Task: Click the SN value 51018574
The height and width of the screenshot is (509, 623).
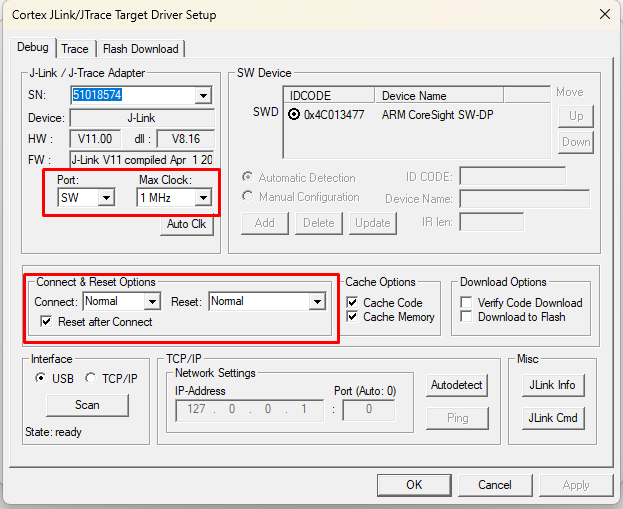Action: [x=97, y=95]
